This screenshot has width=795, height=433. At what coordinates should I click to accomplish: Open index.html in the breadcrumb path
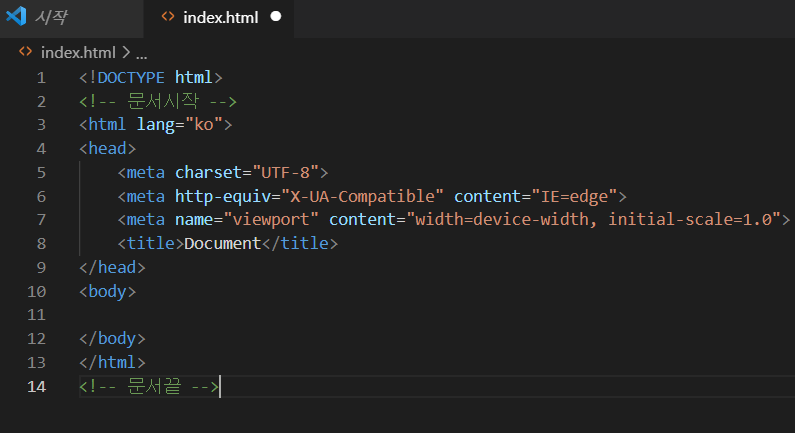[78, 52]
